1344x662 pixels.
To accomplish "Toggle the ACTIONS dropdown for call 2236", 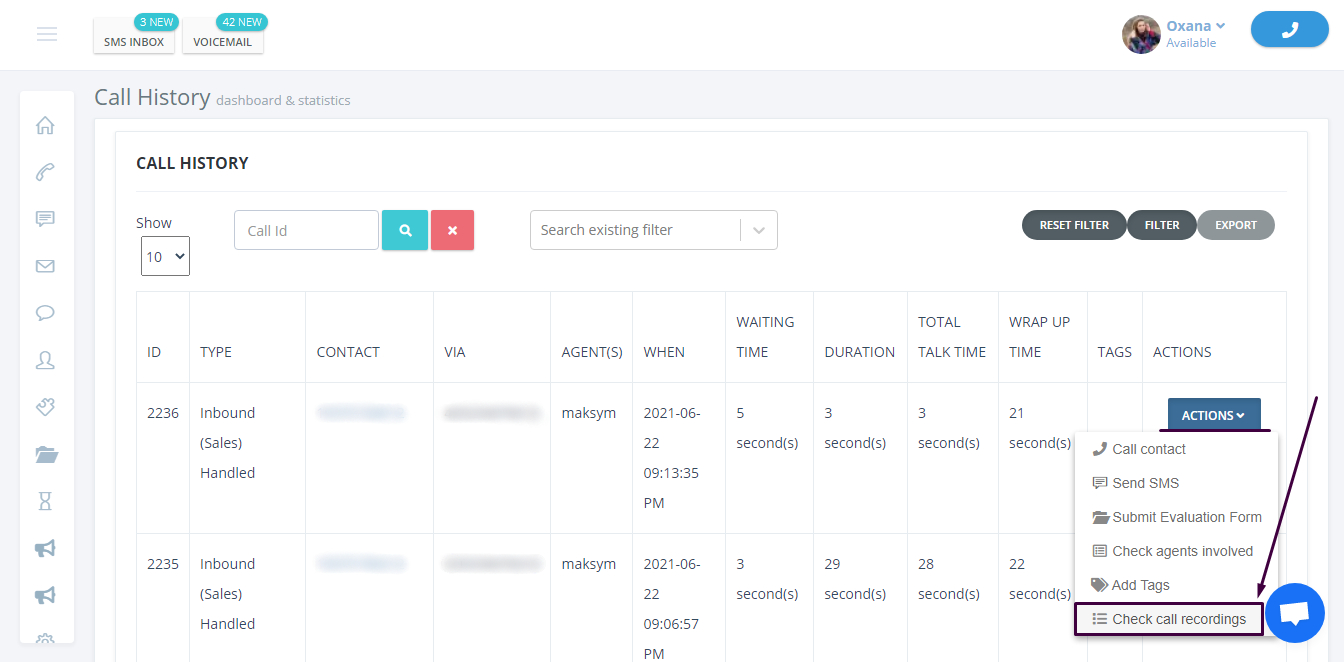I will 1214,415.
